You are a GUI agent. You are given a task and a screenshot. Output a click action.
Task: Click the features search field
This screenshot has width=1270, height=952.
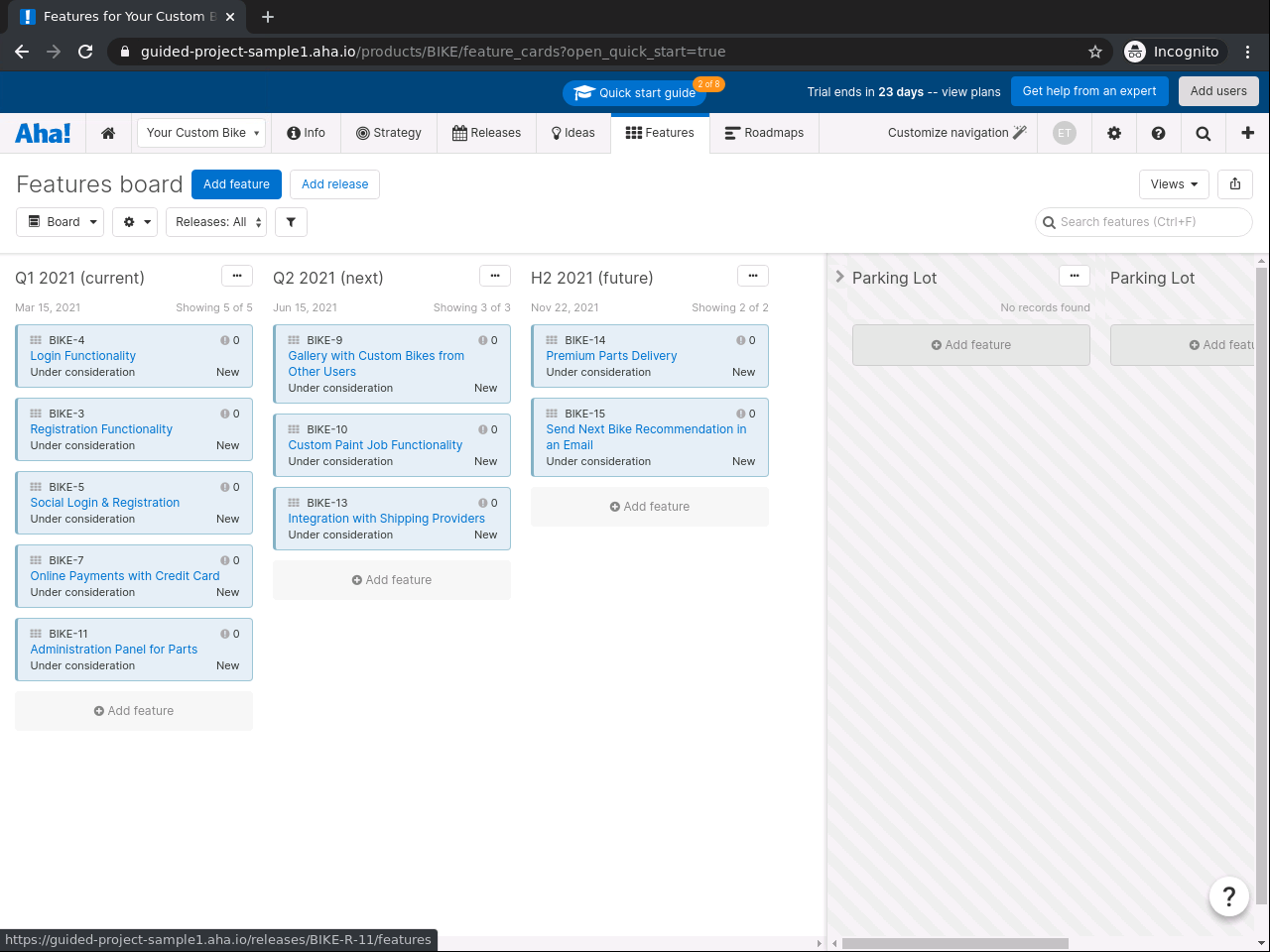pos(1144,222)
